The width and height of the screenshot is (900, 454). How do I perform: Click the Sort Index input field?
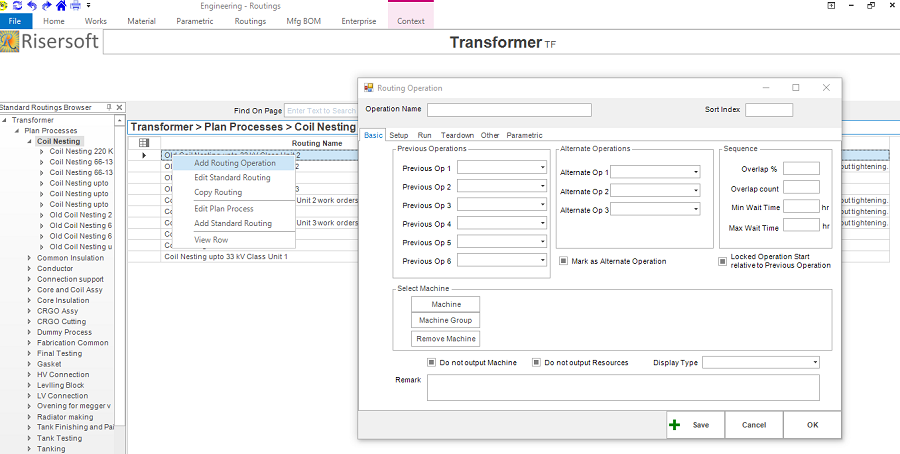[x=769, y=110]
